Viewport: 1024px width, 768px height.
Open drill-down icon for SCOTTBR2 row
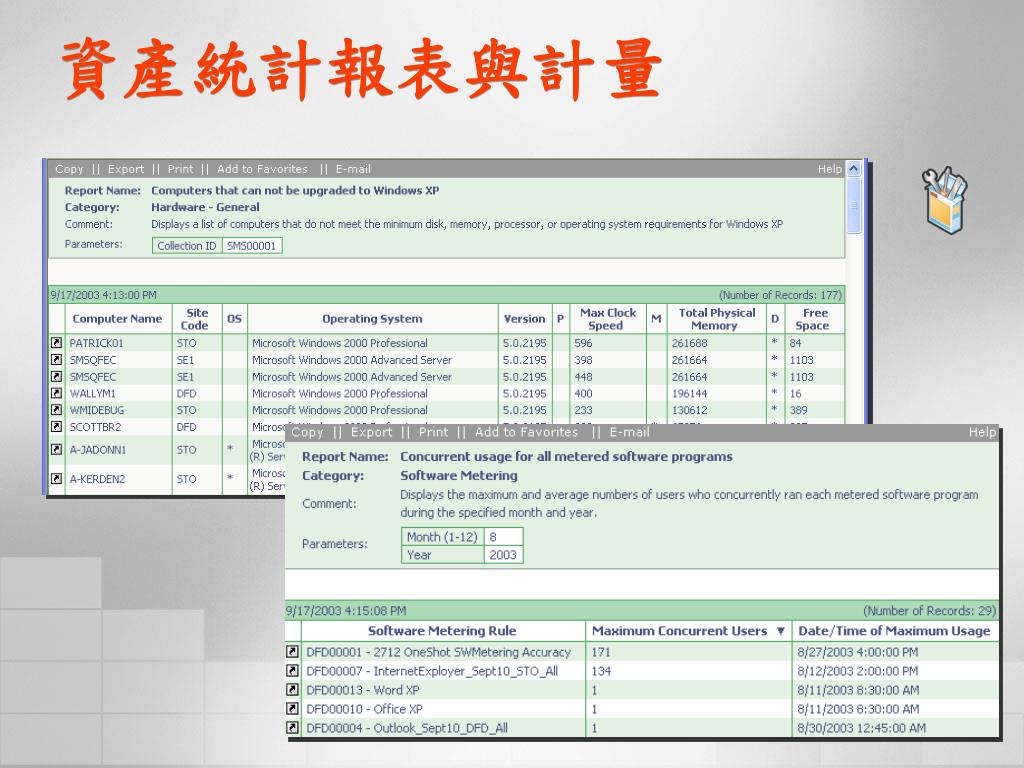coord(57,426)
